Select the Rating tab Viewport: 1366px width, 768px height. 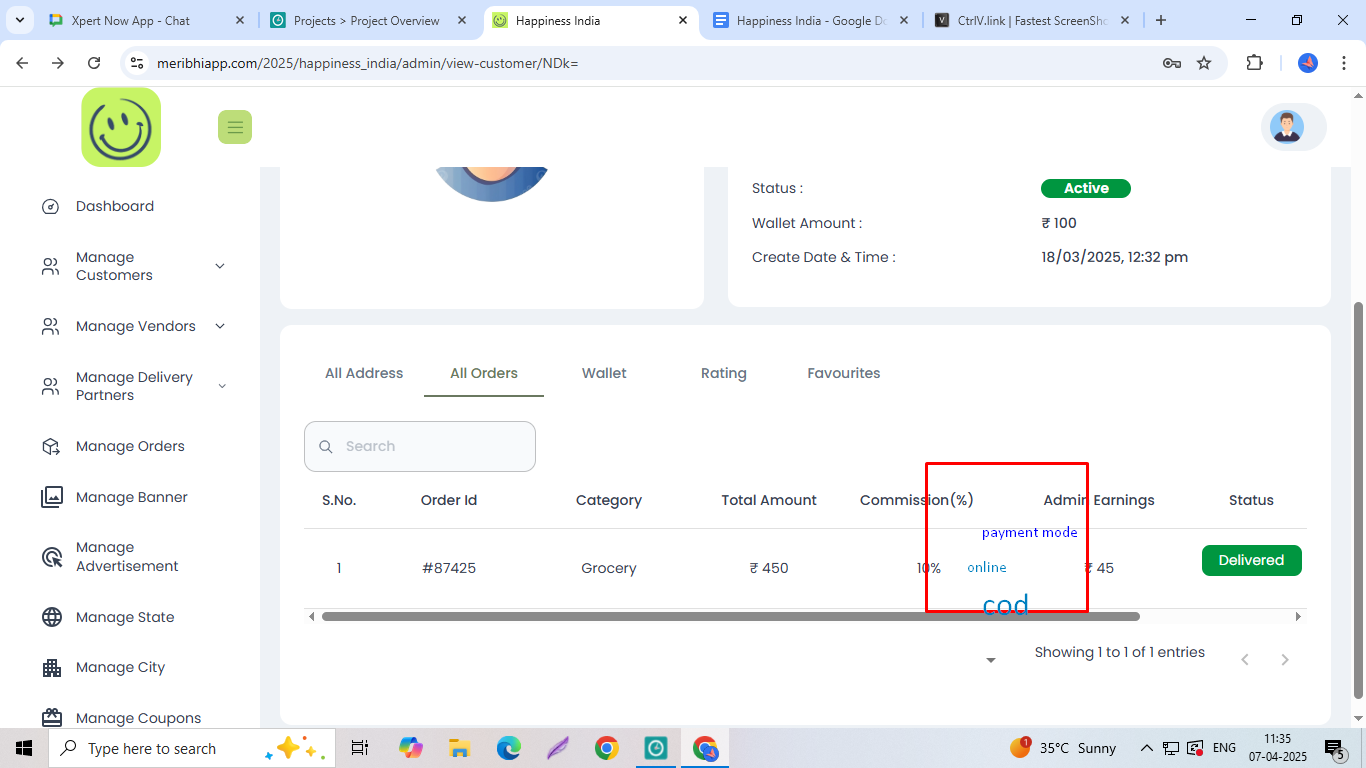[723, 373]
